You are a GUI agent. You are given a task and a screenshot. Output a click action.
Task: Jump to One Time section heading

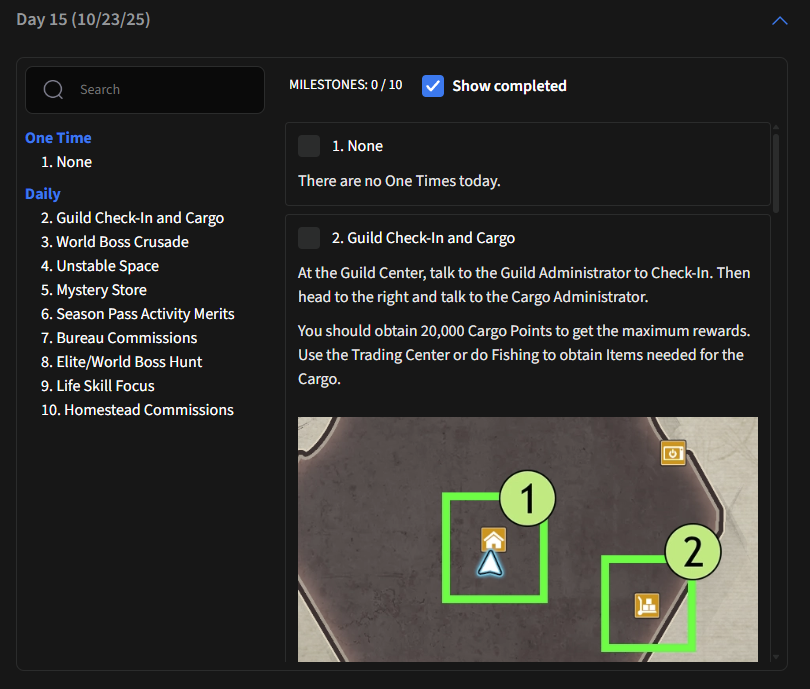(x=58, y=138)
